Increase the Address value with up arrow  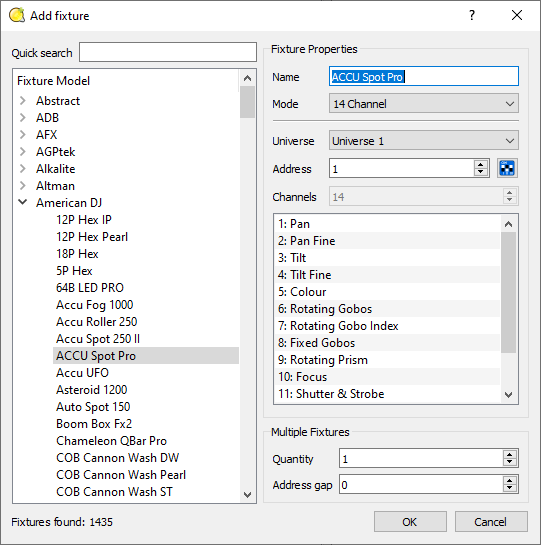tap(481, 165)
